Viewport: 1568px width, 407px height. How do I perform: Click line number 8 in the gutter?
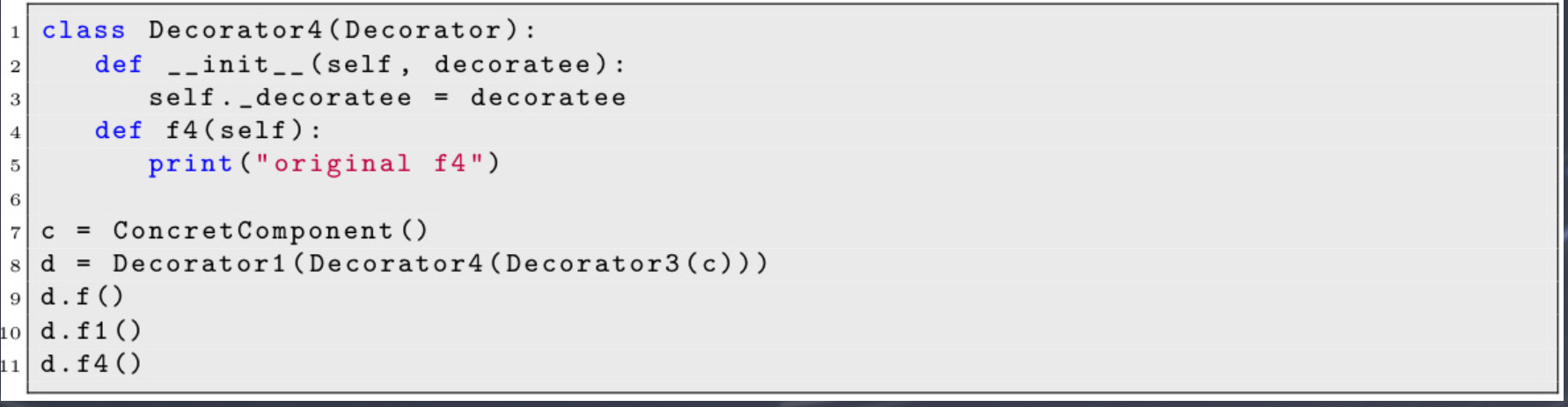[x=15, y=265]
